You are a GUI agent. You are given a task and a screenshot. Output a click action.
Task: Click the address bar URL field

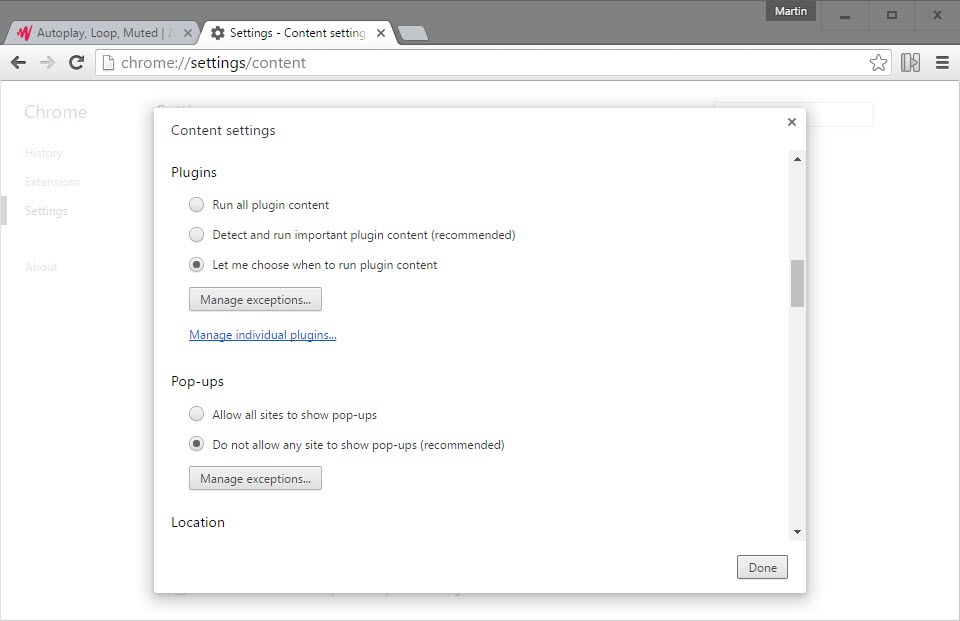(x=480, y=63)
